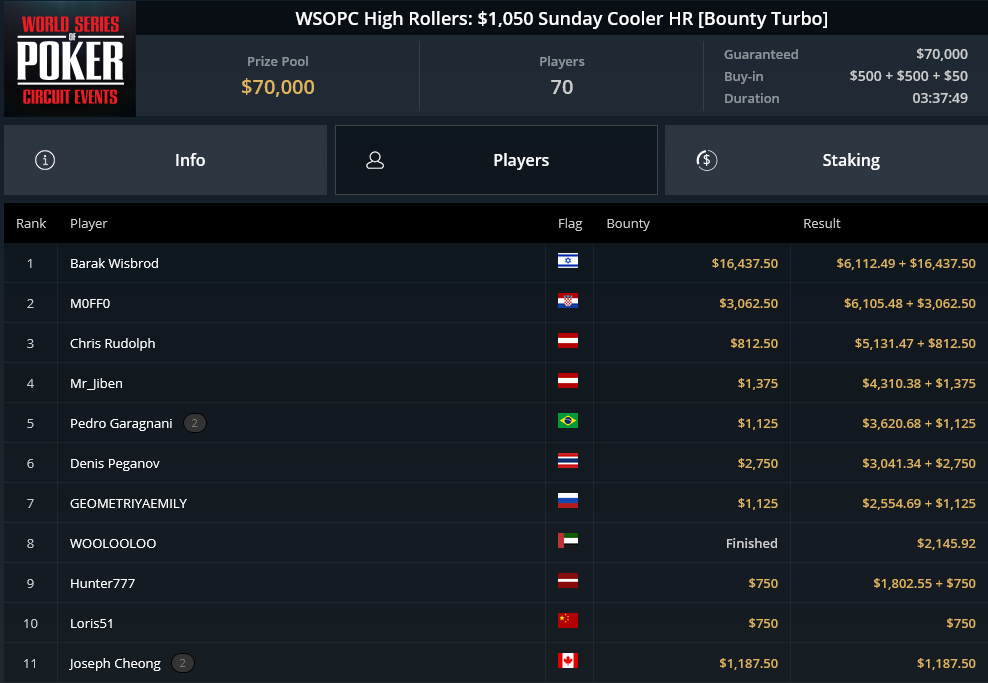
Task: Click the Bounty column header
Action: pyautogui.click(x=628, y=224)
